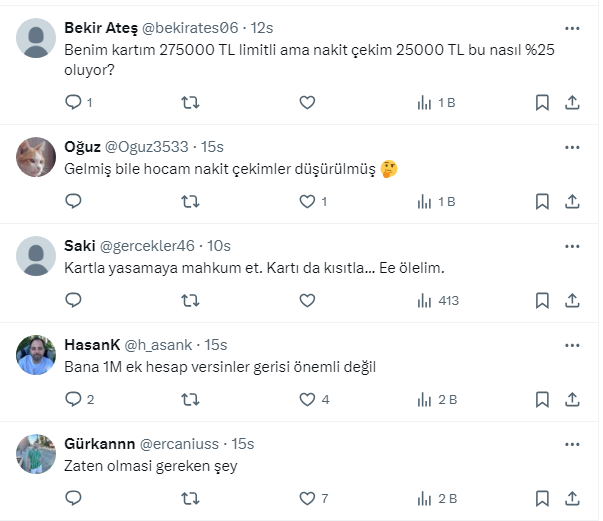Open more options on Saki's tweet

click(572, 246)
